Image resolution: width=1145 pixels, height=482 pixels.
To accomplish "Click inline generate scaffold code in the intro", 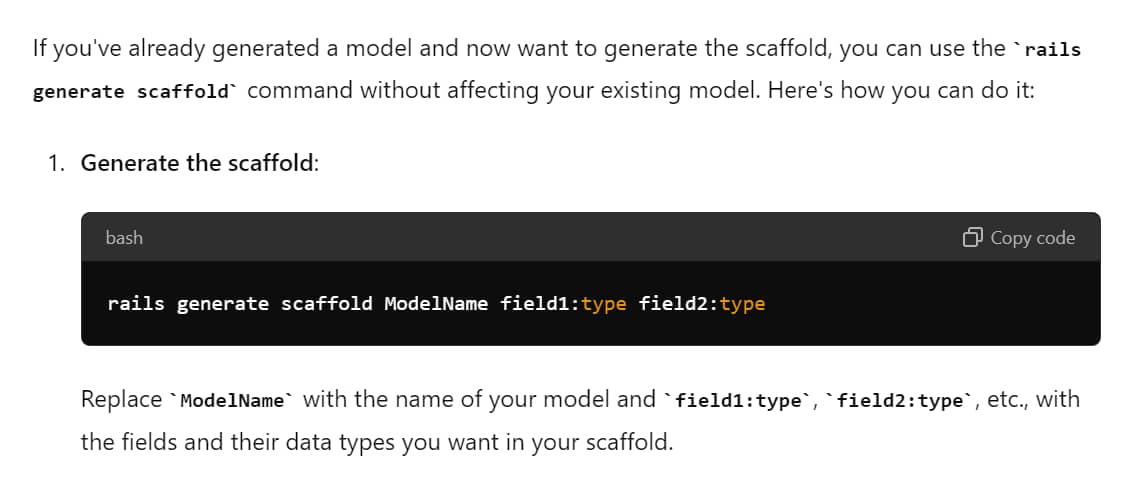I will tap(134, 92).
